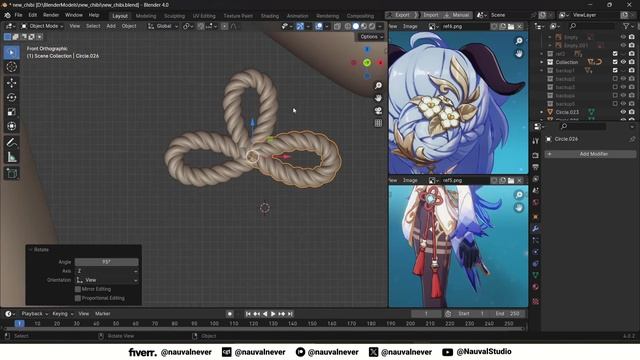Click the pan hand icon in ref4.png editor
Viewport: 640px width, 360px height.
[519, 53]
